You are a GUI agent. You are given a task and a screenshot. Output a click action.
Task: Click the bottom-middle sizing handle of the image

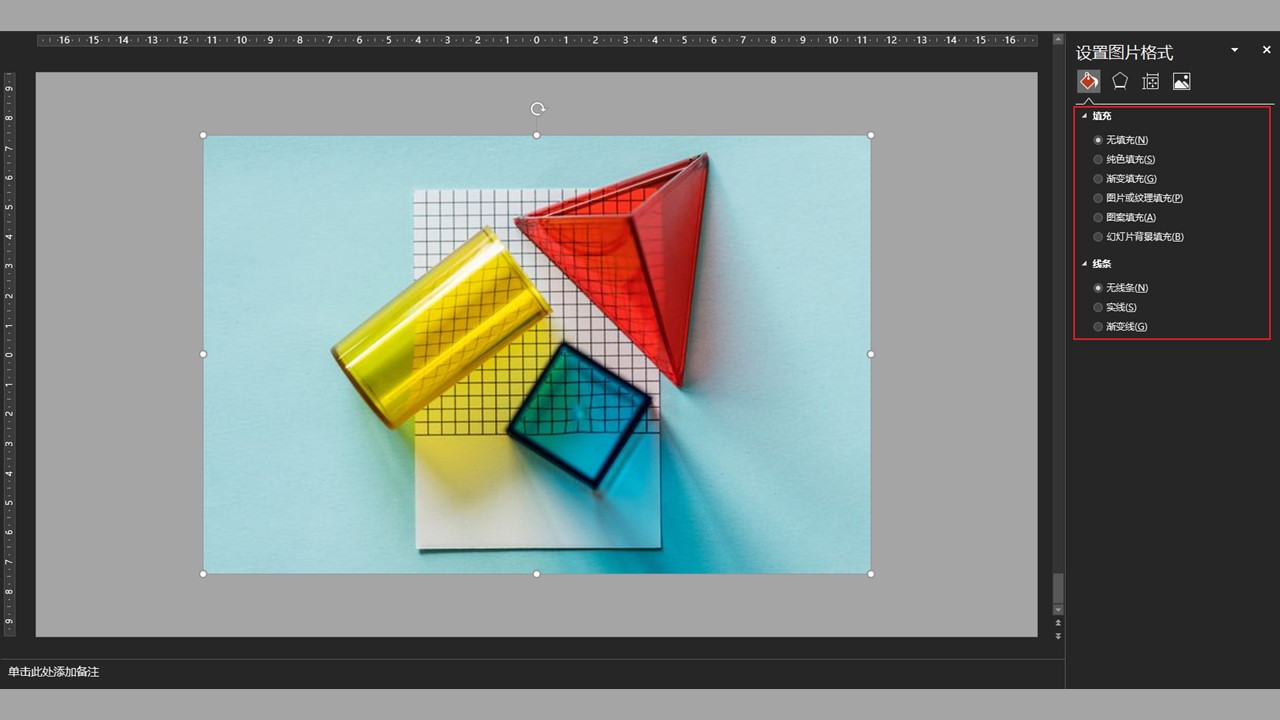point(537,574)
